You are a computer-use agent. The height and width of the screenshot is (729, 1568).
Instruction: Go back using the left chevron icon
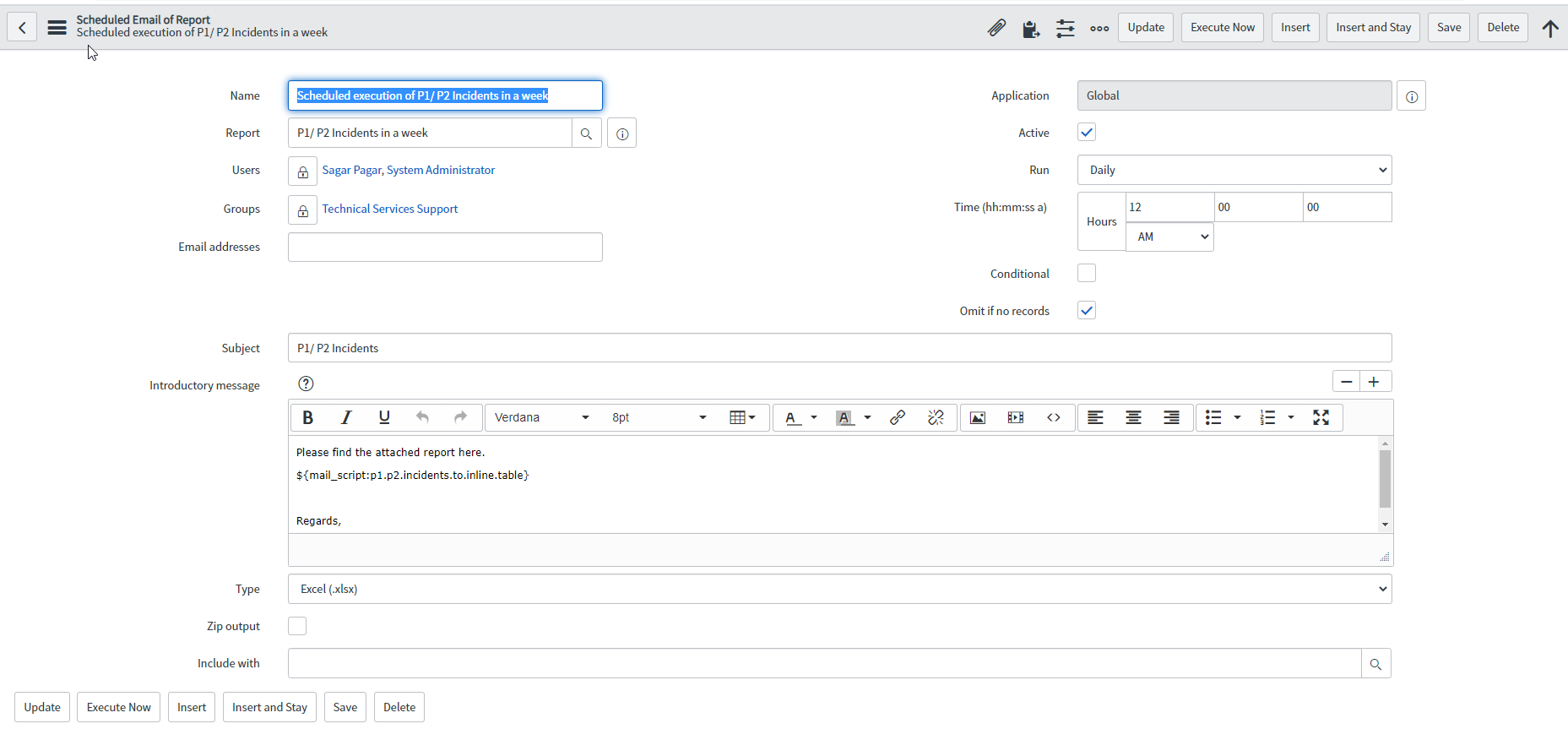tap(22, 27)
